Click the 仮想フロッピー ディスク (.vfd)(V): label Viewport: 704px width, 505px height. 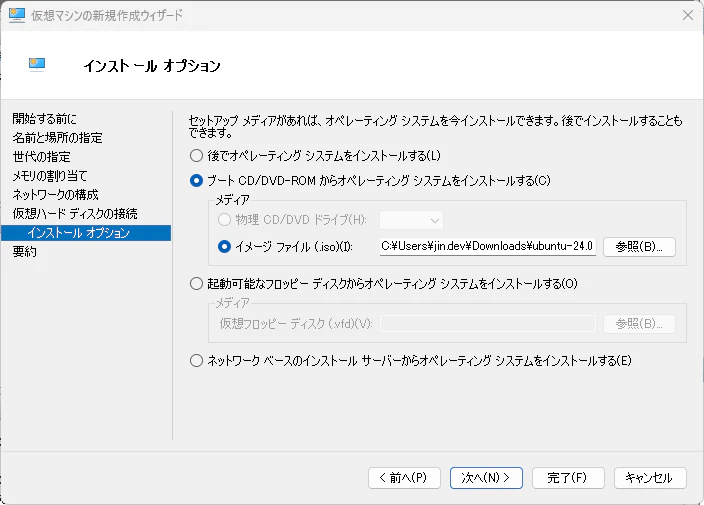tap(296, 324)
